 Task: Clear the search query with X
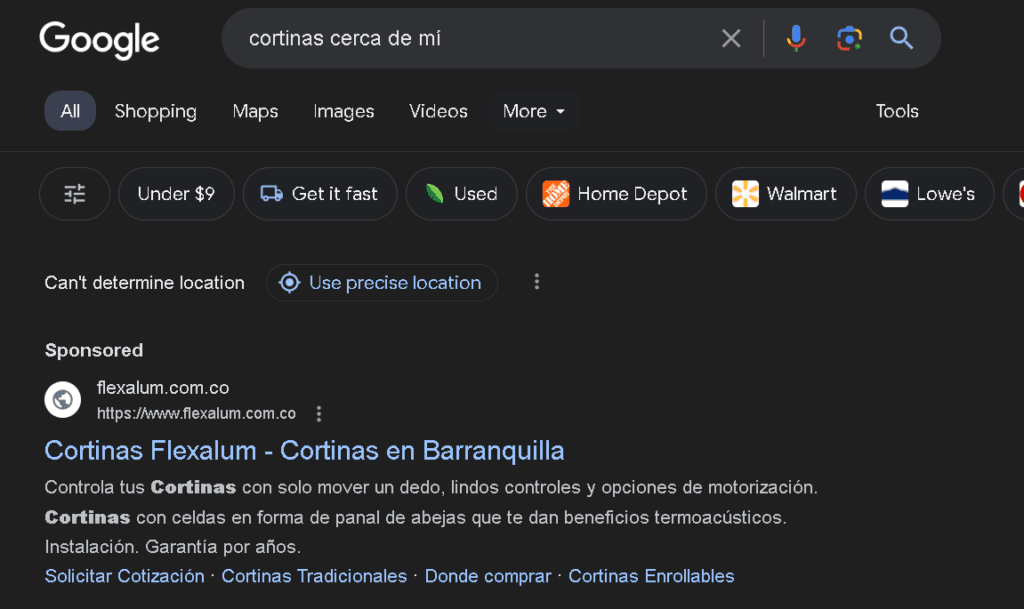point(731,38)
